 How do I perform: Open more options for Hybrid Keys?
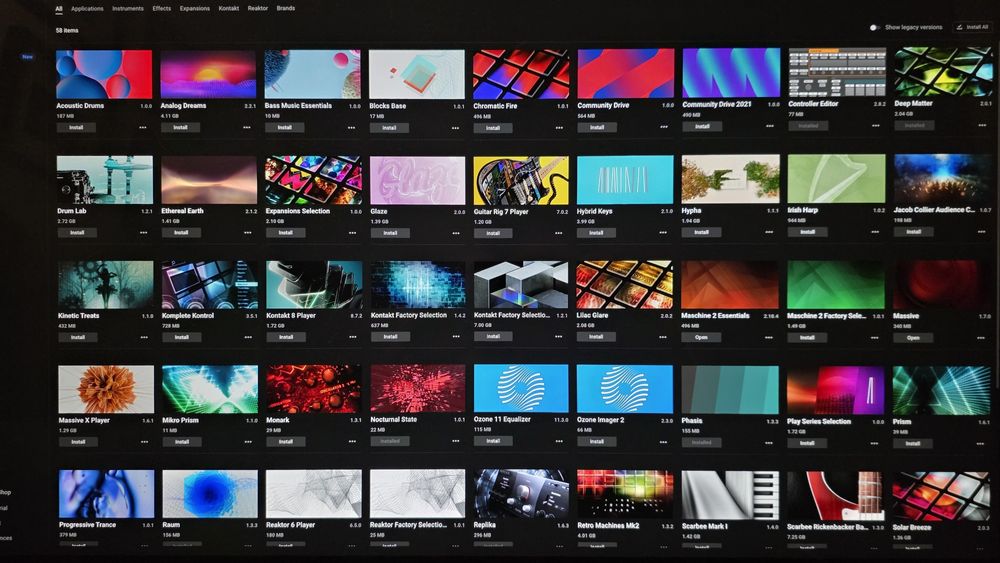663,233
